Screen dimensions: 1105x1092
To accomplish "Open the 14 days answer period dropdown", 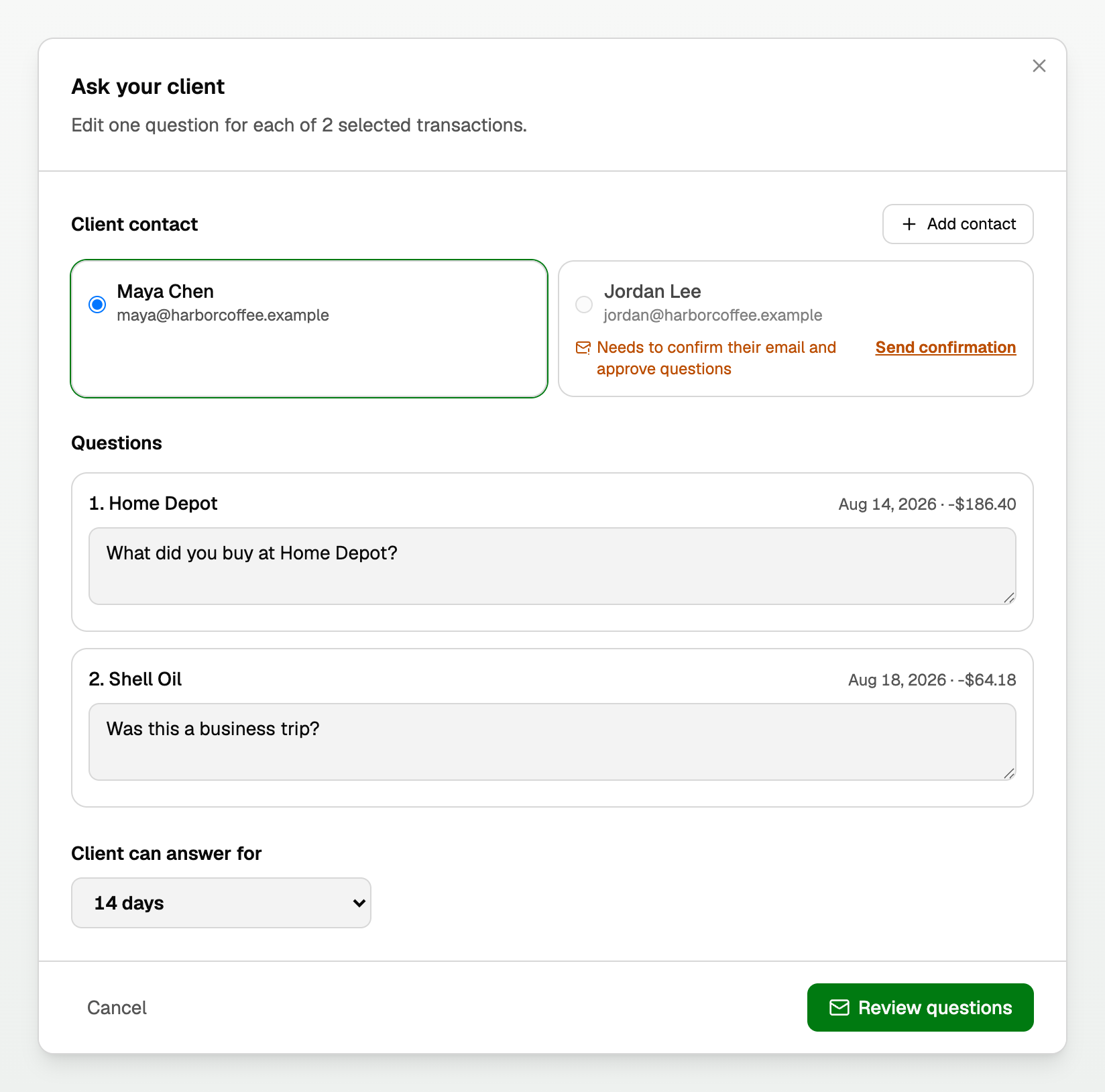I will (221, 903).
